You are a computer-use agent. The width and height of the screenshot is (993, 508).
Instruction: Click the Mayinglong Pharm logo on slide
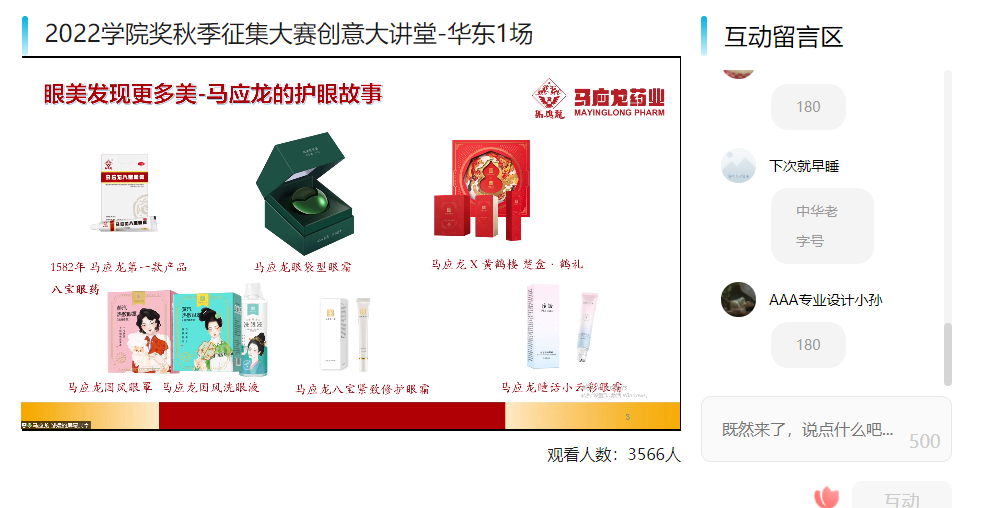598,98
